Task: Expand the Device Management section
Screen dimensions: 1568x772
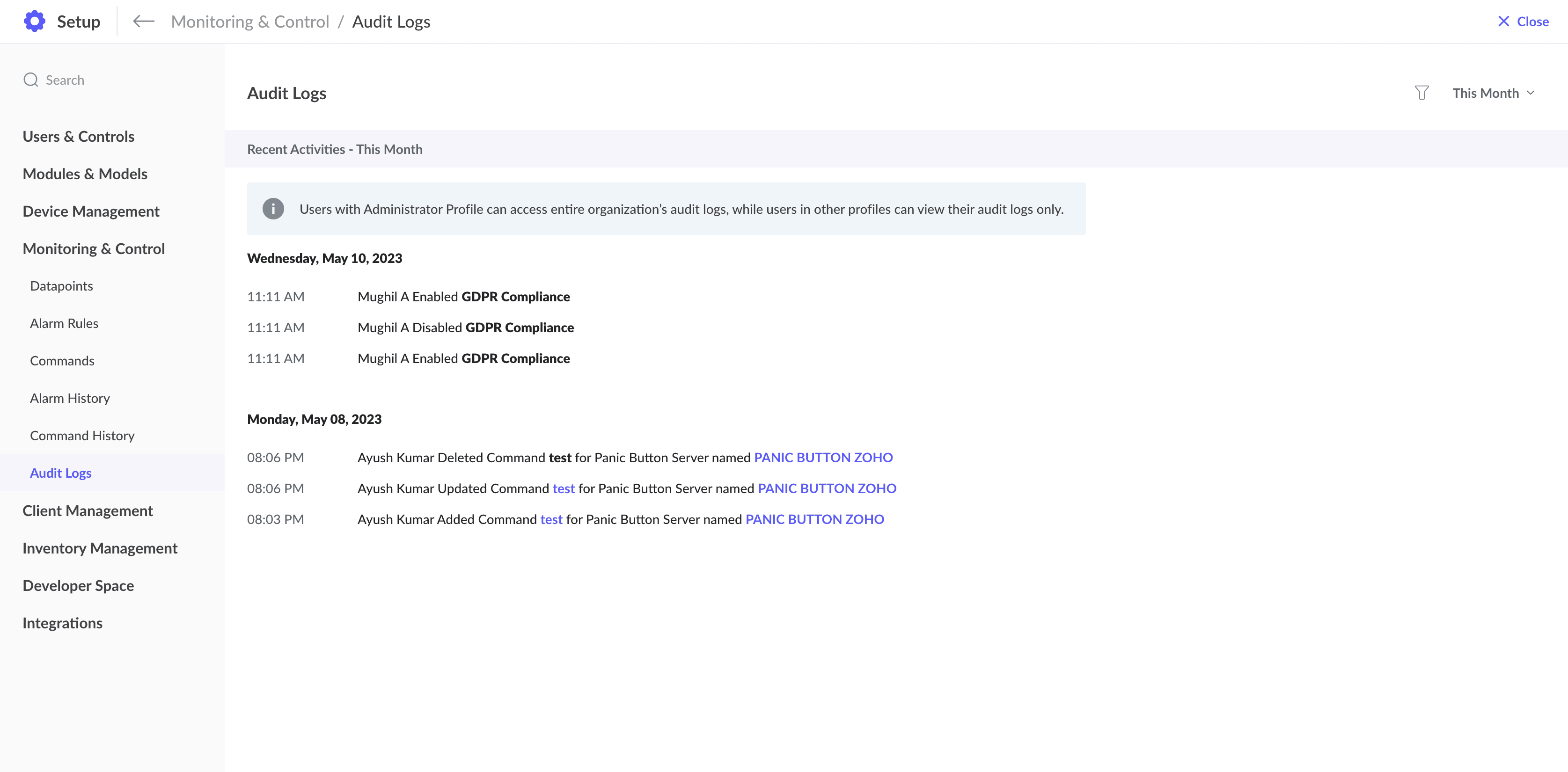Action: pyautogui.click(x=91, y=211)
